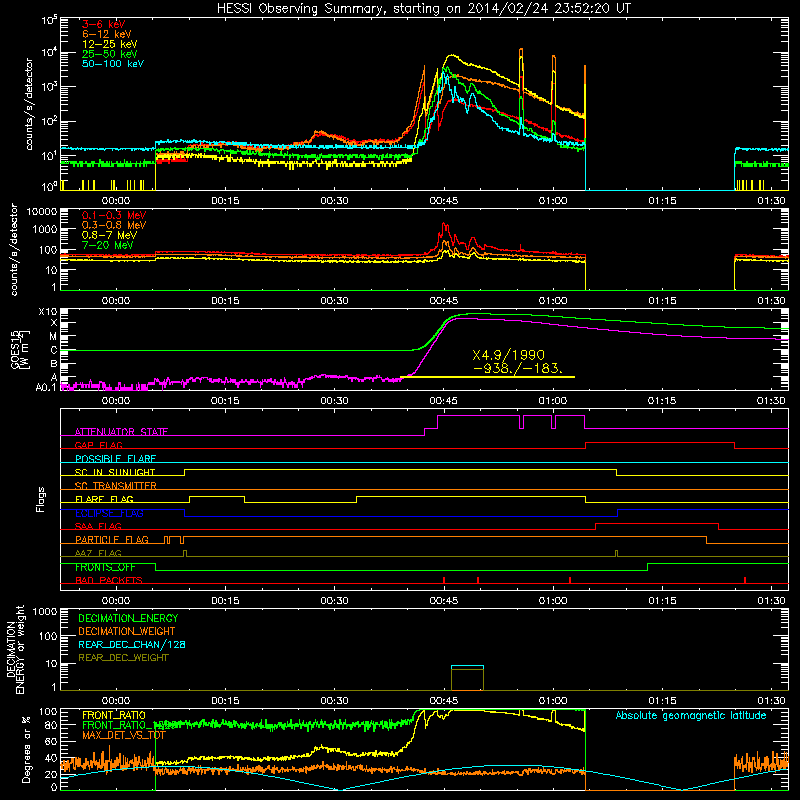Click the yellow flare duration line in GOES panel

point(487,377)
